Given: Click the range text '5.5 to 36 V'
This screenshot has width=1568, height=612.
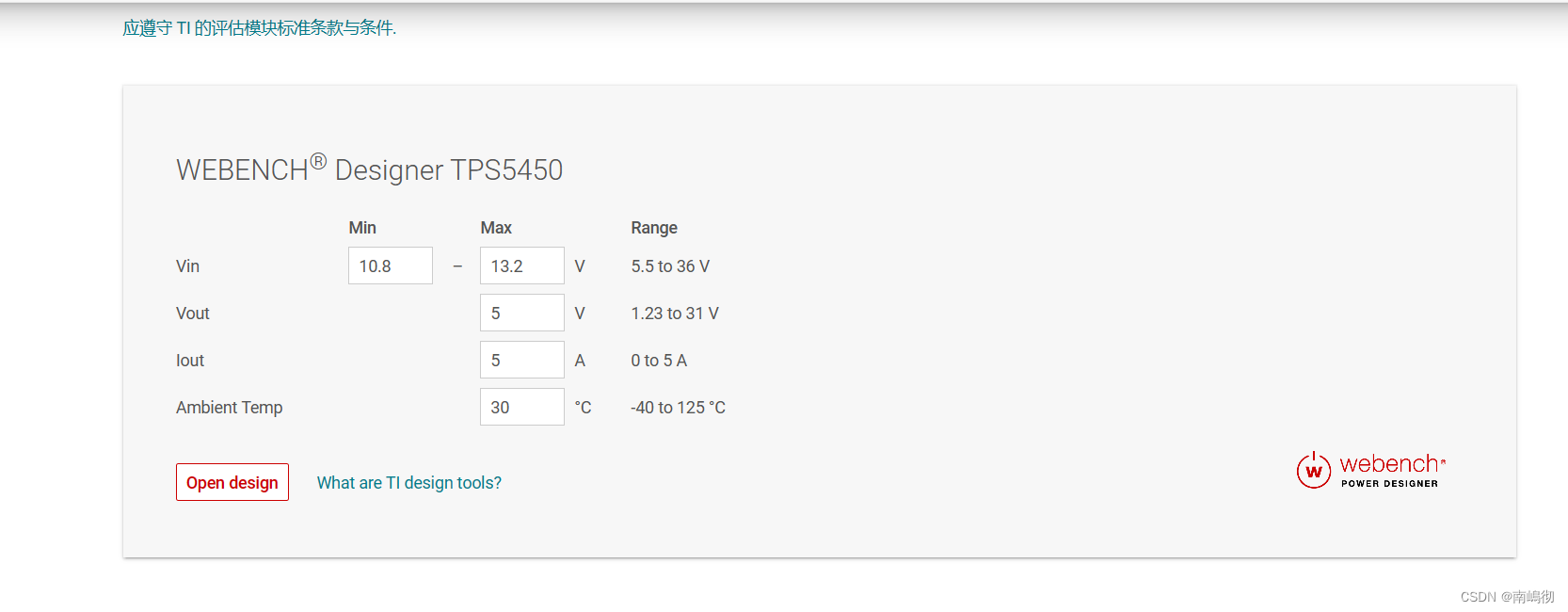Looking at the screenshot, I should (x=670, y=266).
